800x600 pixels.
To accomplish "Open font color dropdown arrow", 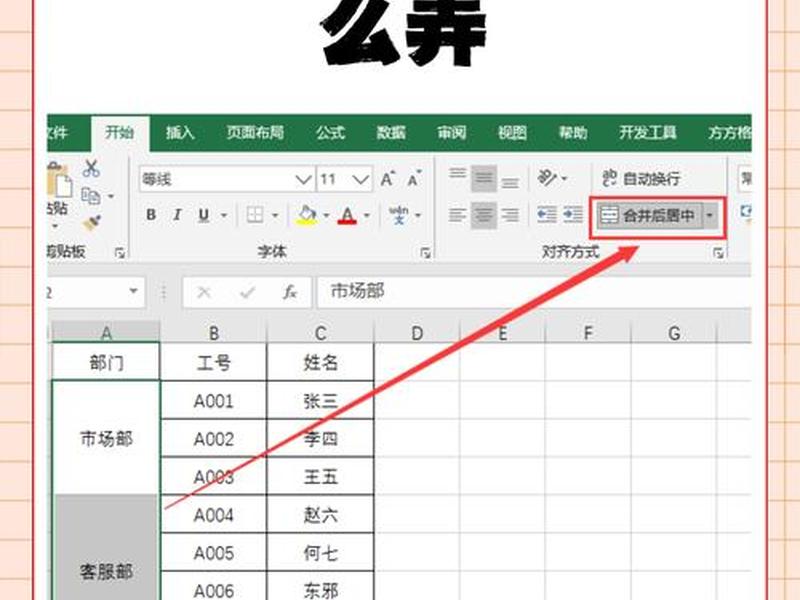I will (367, 215).
